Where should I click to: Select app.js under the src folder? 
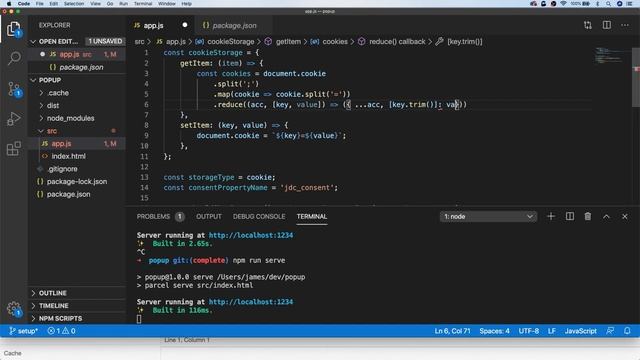pos(77,144)
